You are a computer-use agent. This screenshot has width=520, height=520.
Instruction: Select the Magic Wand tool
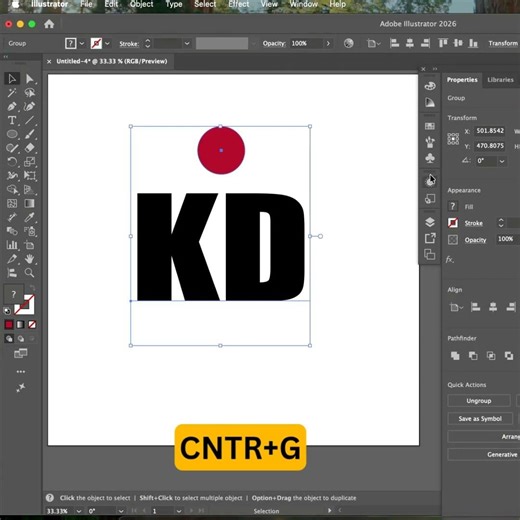(12, 93)
